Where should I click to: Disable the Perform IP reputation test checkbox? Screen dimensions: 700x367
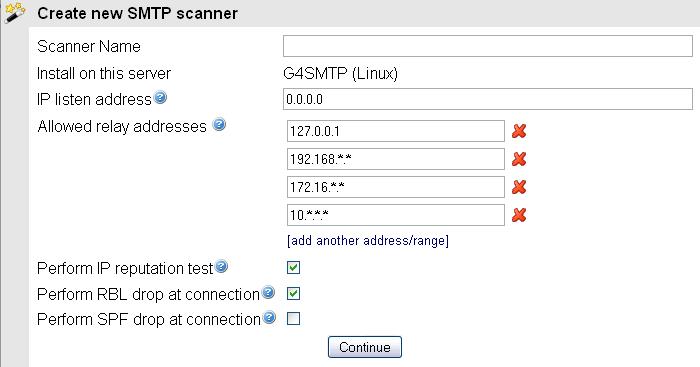(293, 267)
